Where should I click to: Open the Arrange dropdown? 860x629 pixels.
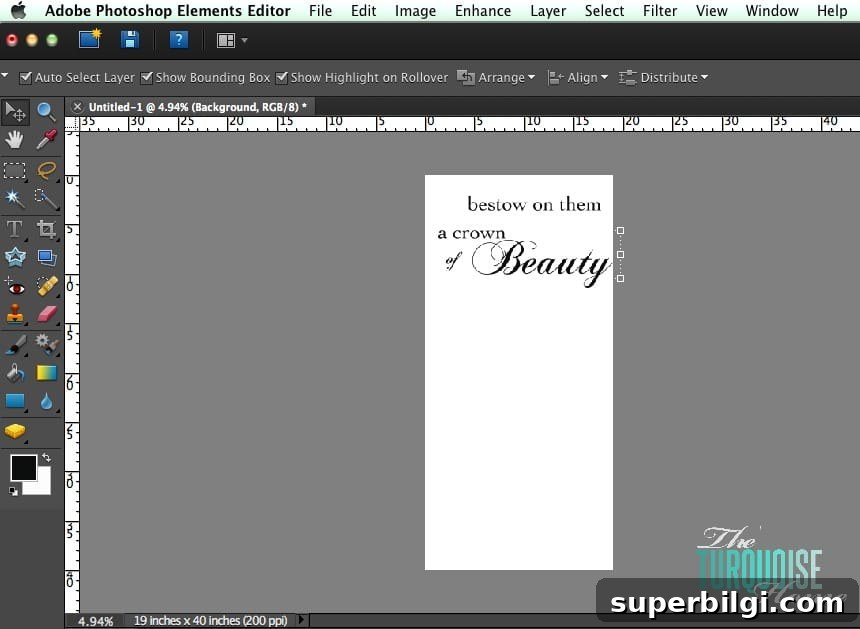coord(496,77)
